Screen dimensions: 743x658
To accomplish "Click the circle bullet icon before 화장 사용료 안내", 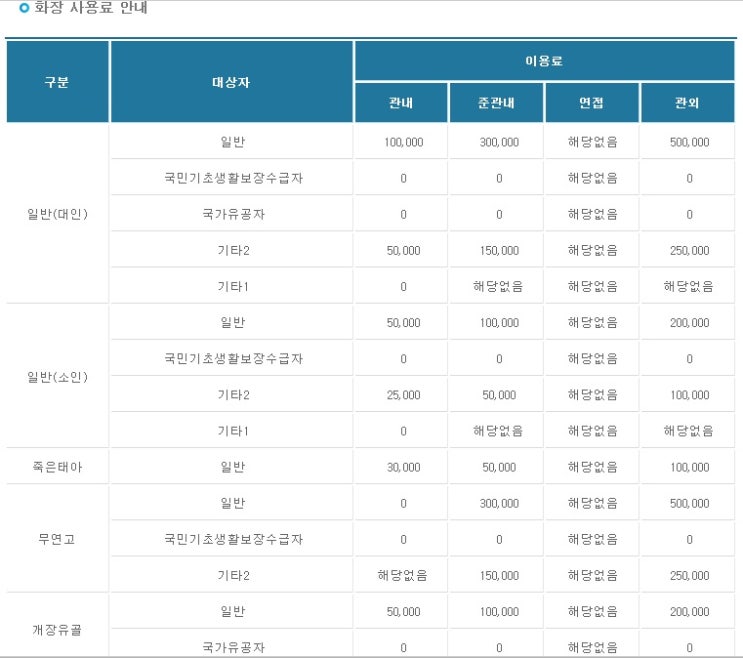I will click(x=24, y=8).
